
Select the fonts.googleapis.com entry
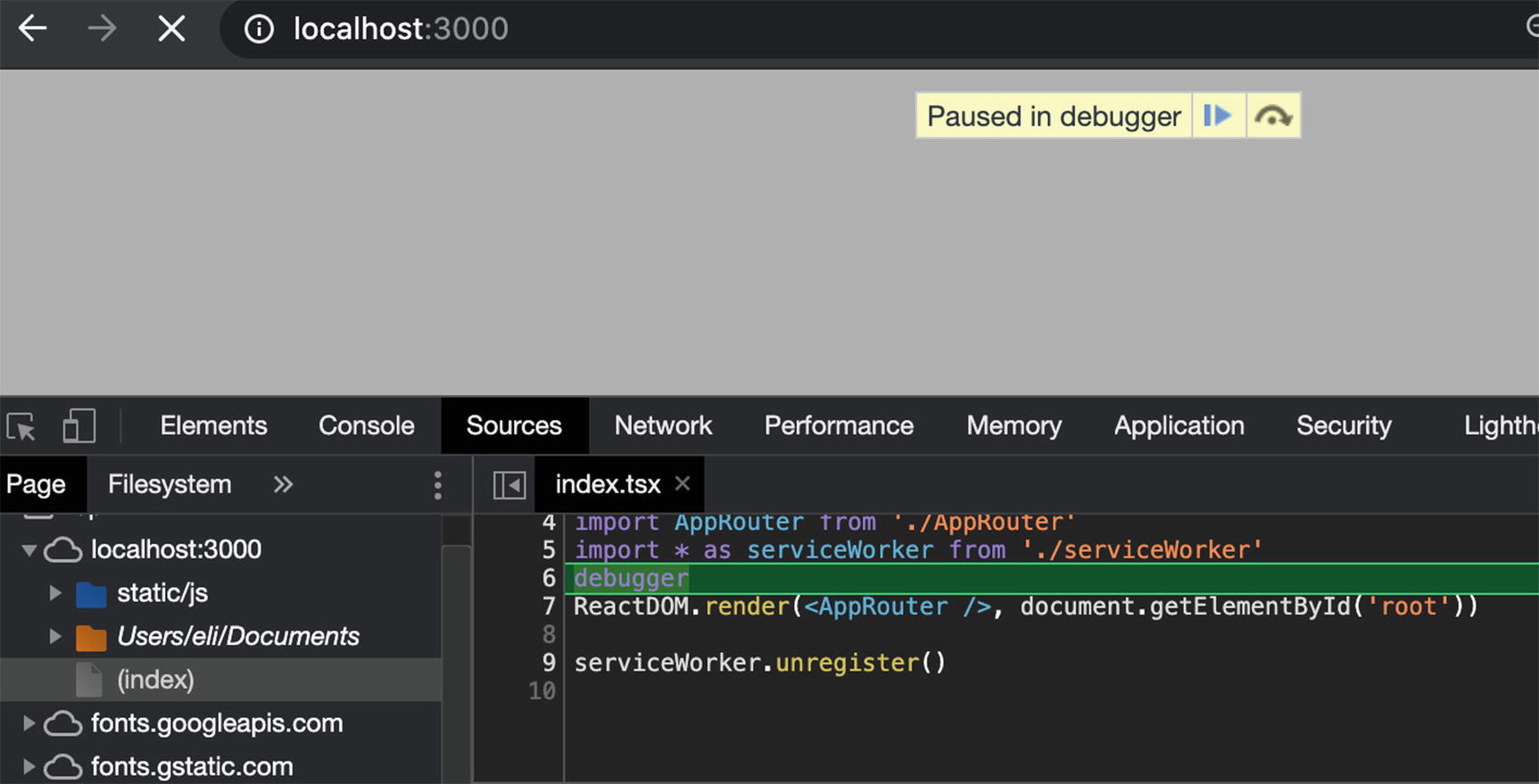point(217,722)
